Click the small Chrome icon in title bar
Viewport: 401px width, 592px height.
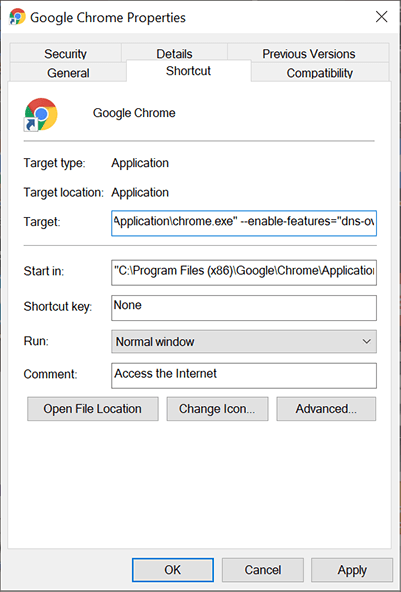(x=17, y=17)
